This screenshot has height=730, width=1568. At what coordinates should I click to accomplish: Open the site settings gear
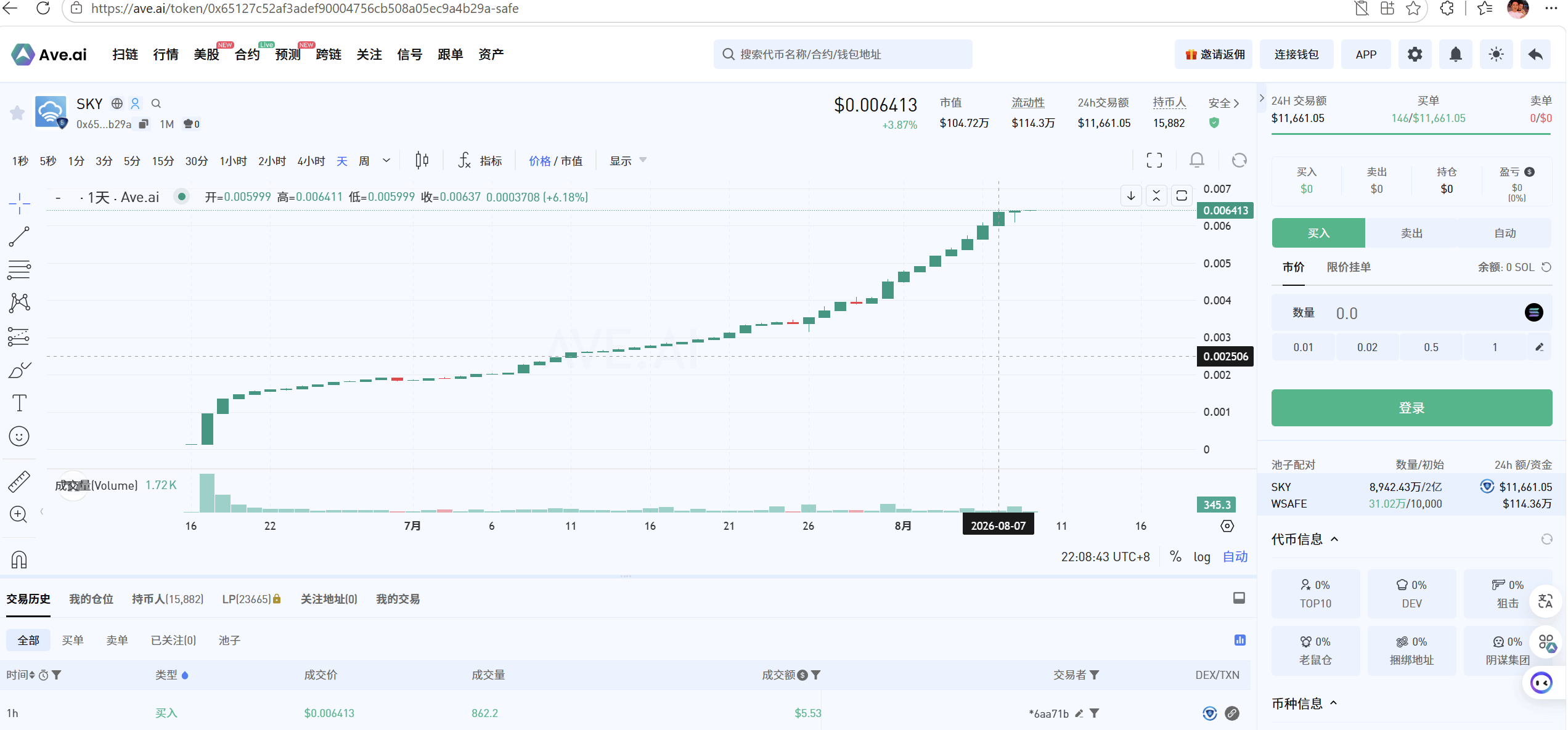(x=1415, y=54)
